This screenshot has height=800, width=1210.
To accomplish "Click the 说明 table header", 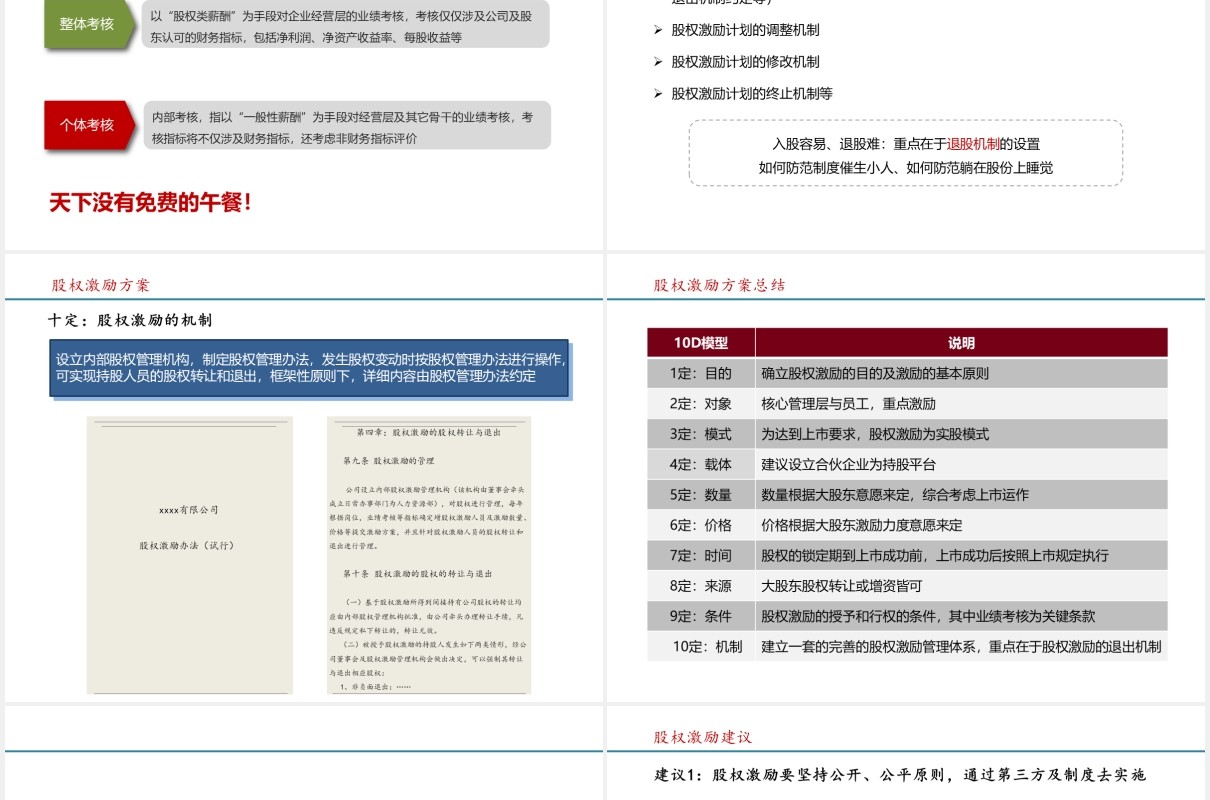I will 961,343.
